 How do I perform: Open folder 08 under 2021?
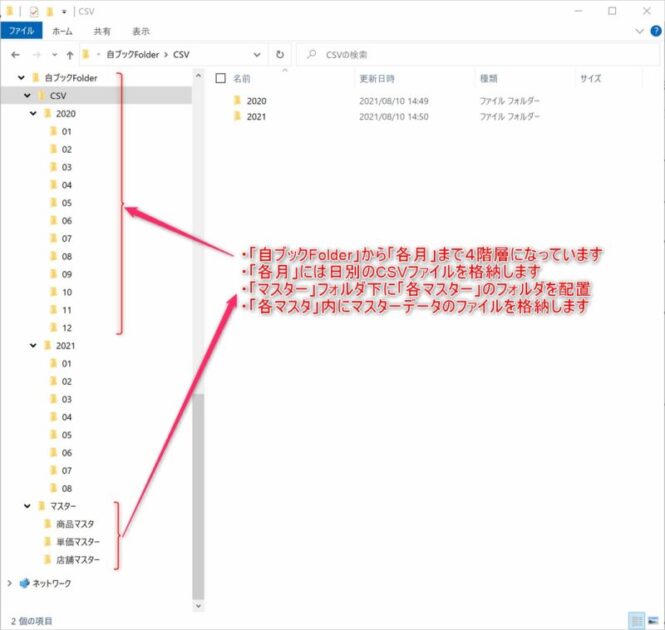[67, 488]
